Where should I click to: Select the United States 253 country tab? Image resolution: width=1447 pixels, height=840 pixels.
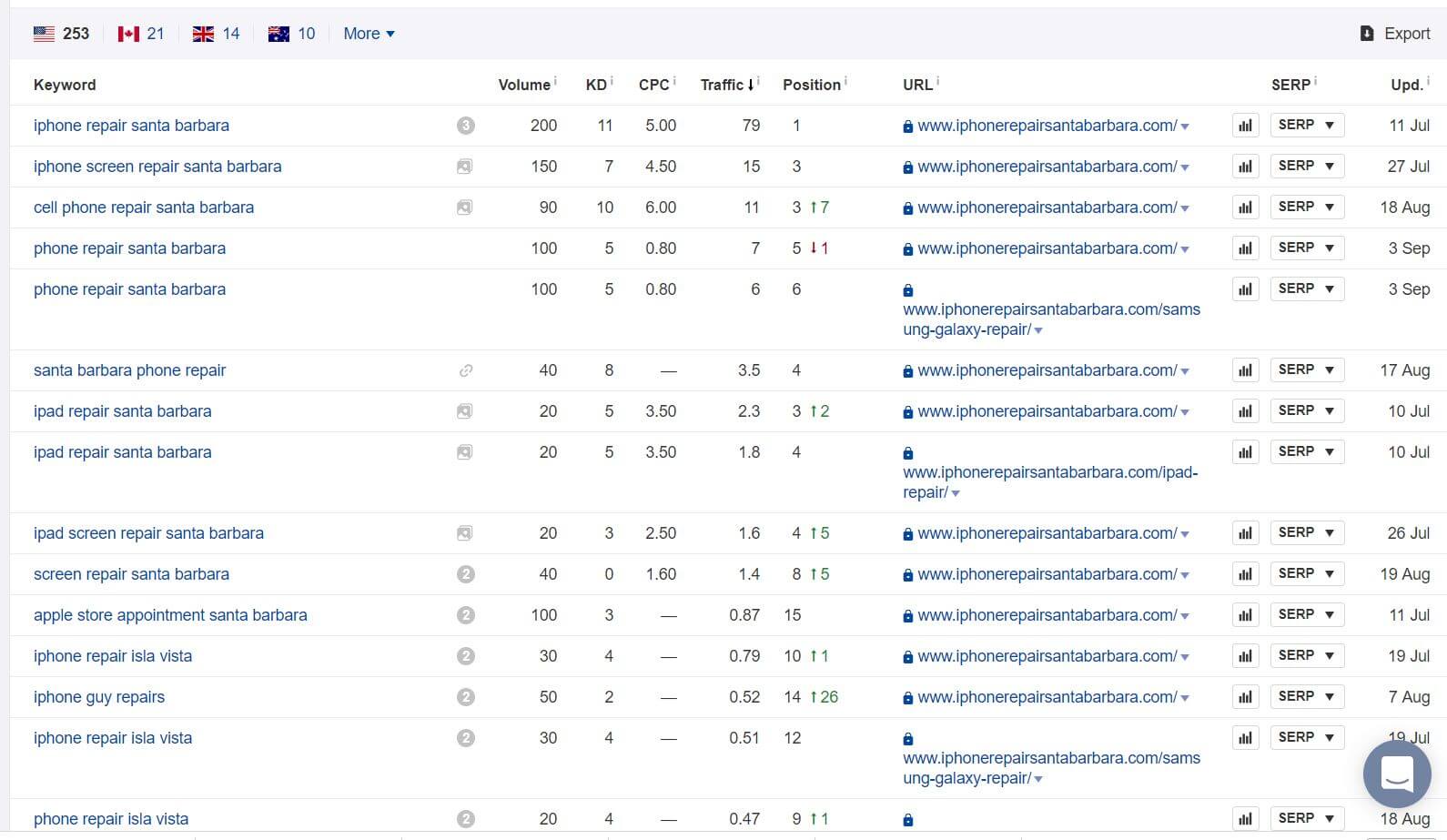point(61,34)
